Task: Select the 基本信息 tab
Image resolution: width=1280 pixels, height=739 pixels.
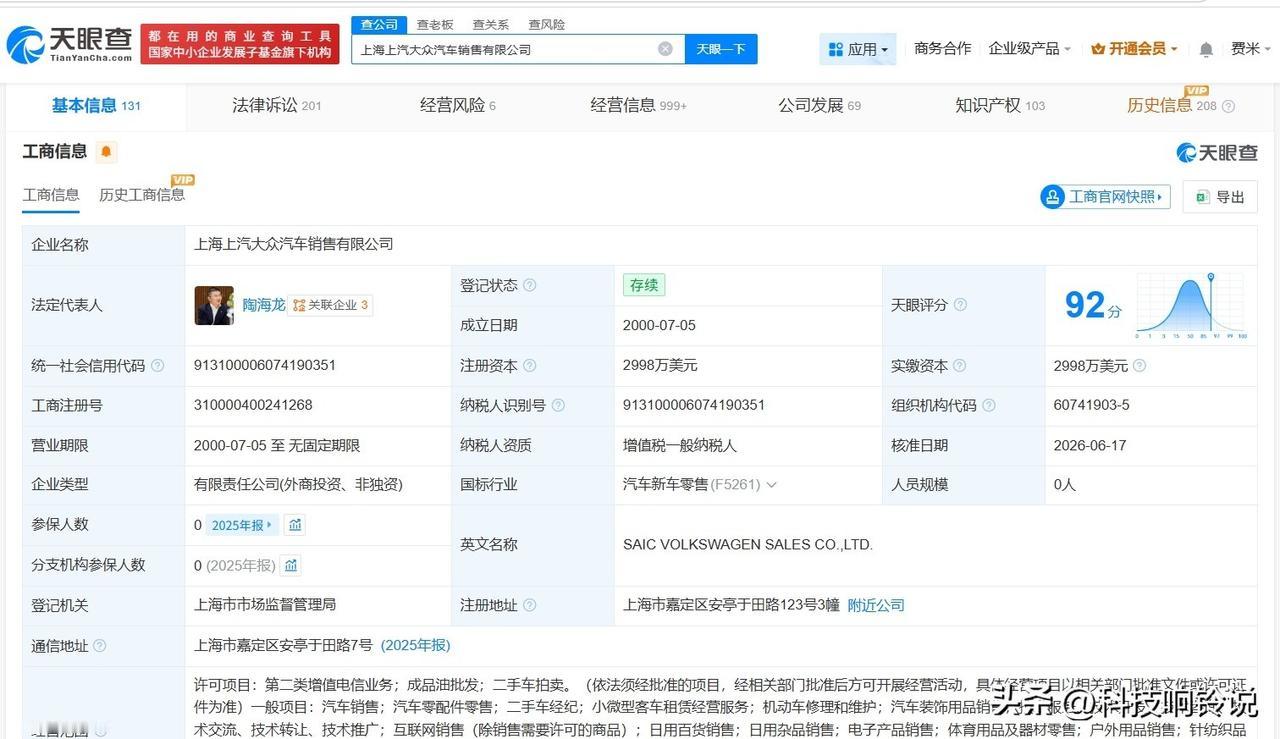Action: pyautogui.click(x=96, y=105)
